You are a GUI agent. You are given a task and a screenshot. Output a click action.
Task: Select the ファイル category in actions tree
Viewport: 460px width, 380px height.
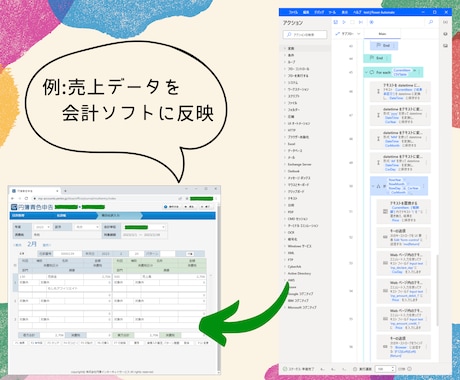click(x=292, y=103)
